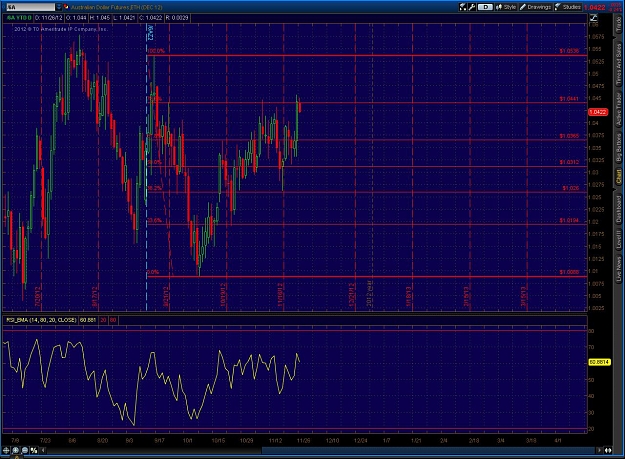Click the $1.0365 Fibonacci level label
The image size is (625, 459).
tap(569, 136)
